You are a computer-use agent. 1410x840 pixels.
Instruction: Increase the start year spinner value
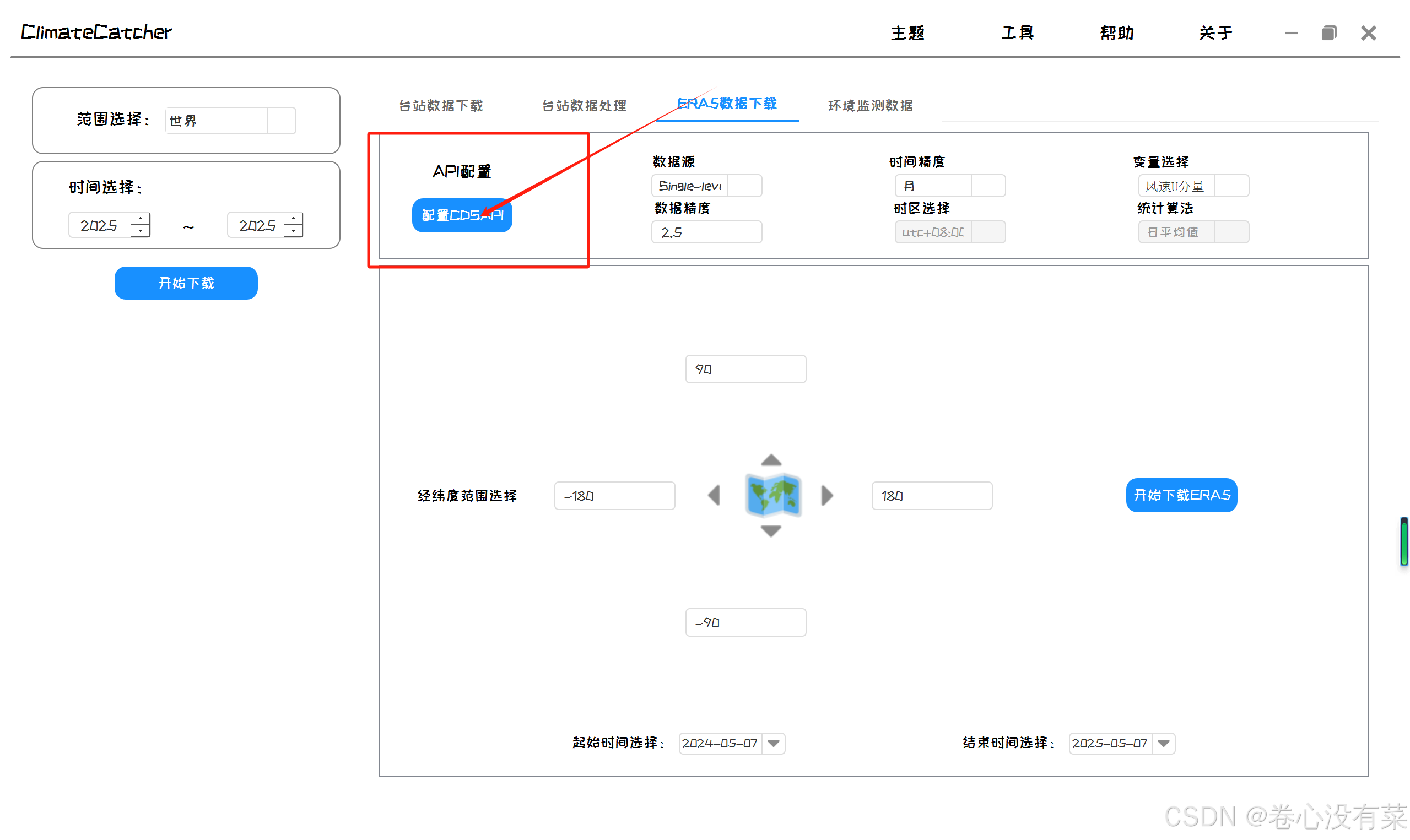[x=141, y=219]
